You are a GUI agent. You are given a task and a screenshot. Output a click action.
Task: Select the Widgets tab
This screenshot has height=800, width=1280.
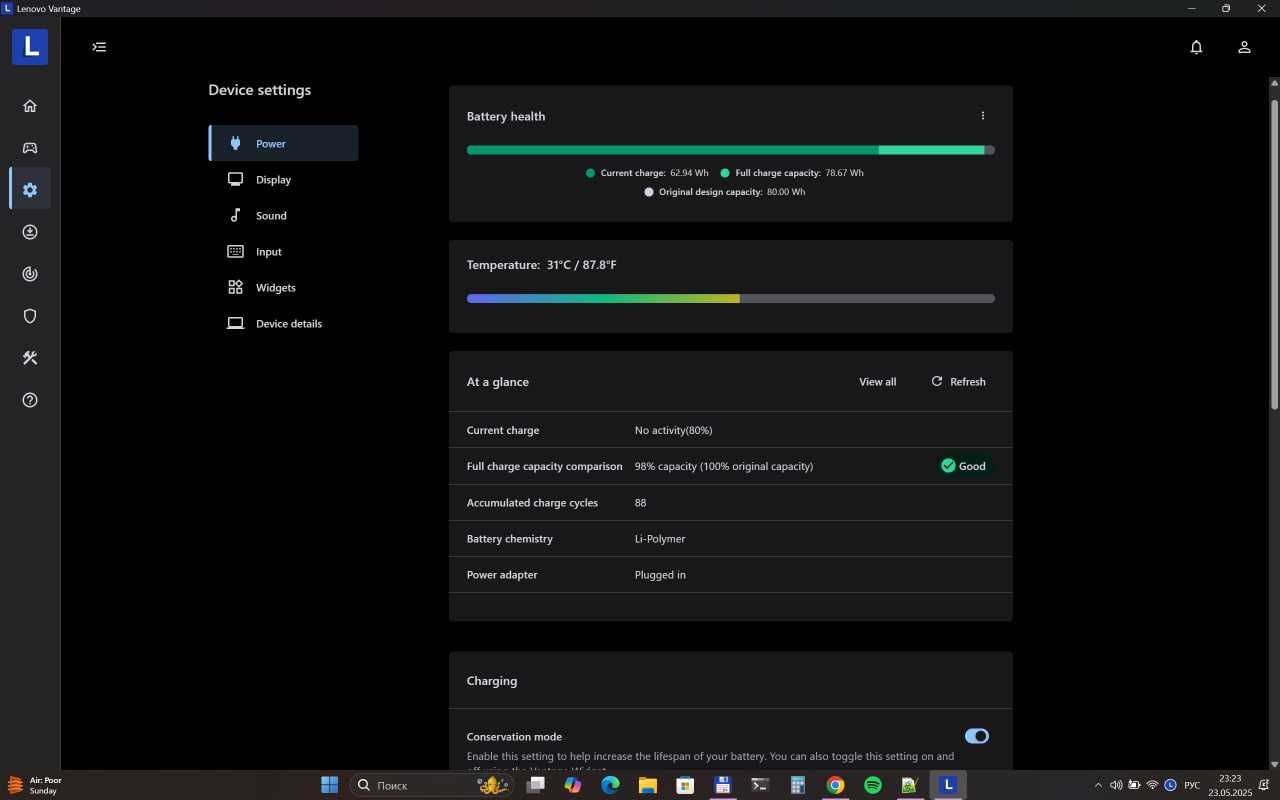coord(283,288)
